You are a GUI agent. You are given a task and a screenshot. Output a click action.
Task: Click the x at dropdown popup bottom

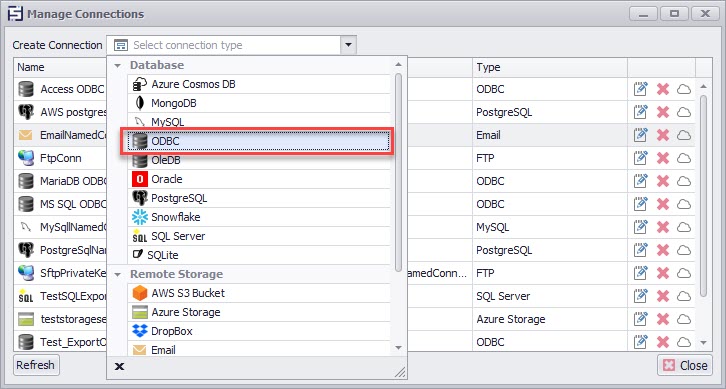[x=119, y=367]
